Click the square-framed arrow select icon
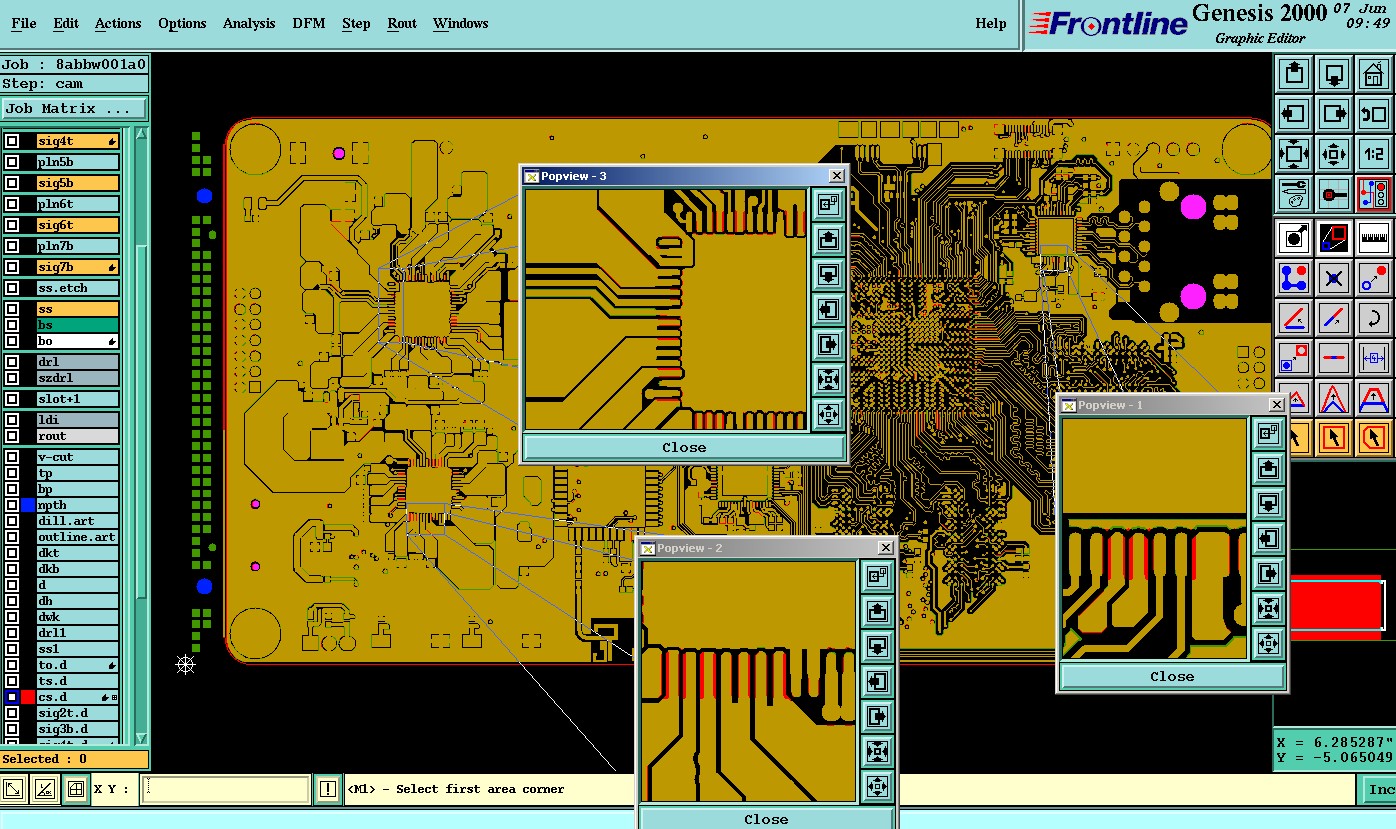1396x829 pixels. click(1334, 437)
